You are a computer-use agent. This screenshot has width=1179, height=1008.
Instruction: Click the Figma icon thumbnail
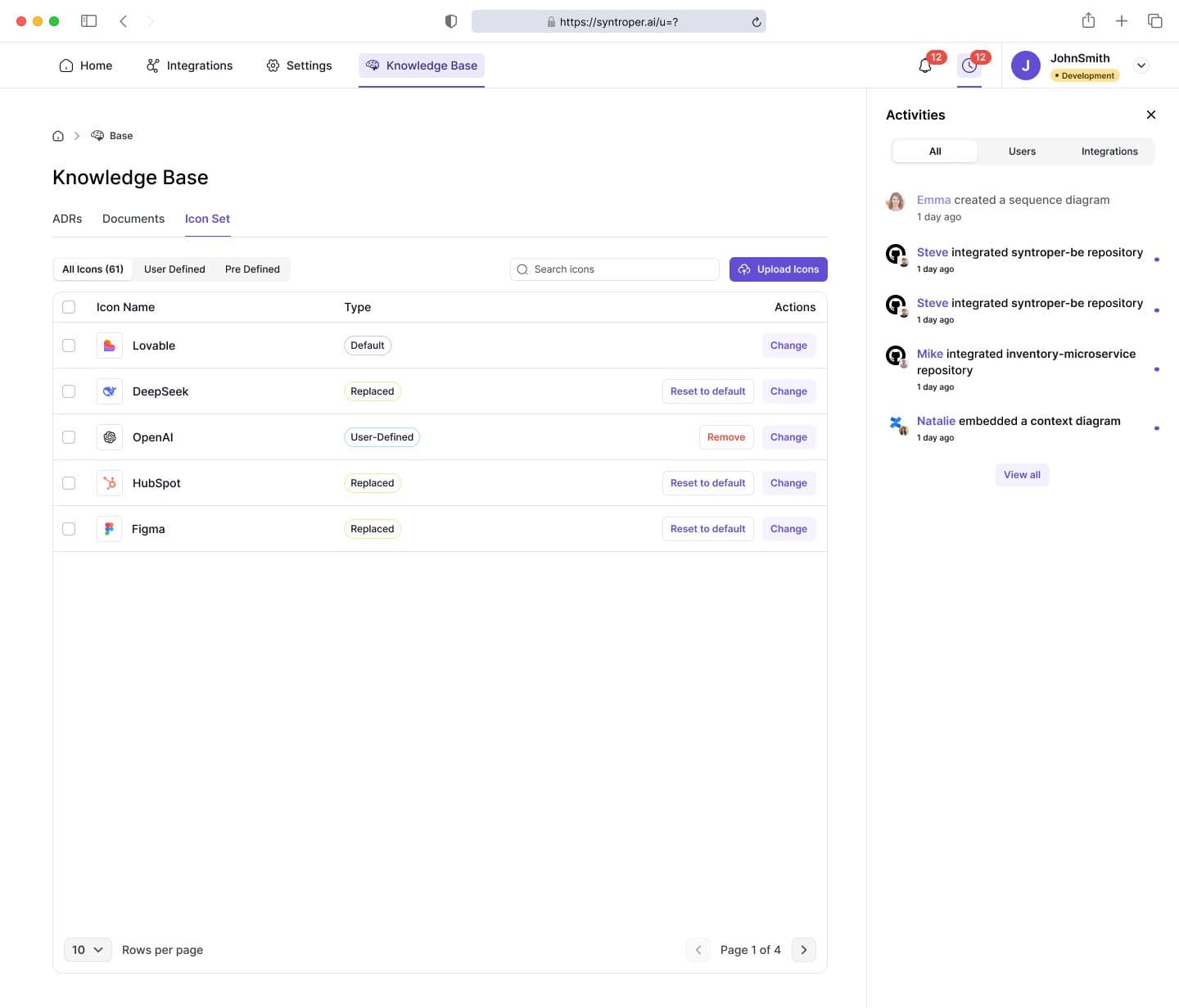109,529
